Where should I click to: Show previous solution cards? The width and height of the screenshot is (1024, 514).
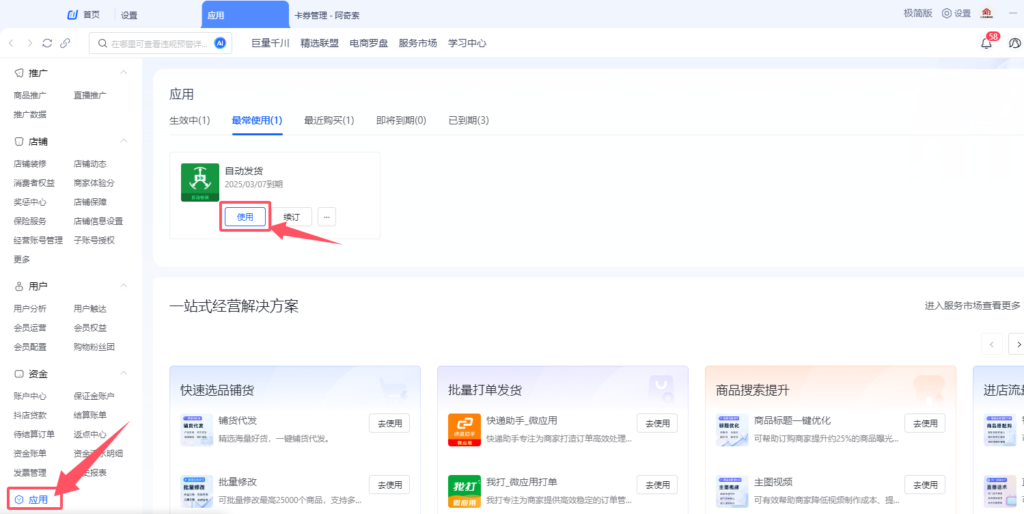coord(991,344)
